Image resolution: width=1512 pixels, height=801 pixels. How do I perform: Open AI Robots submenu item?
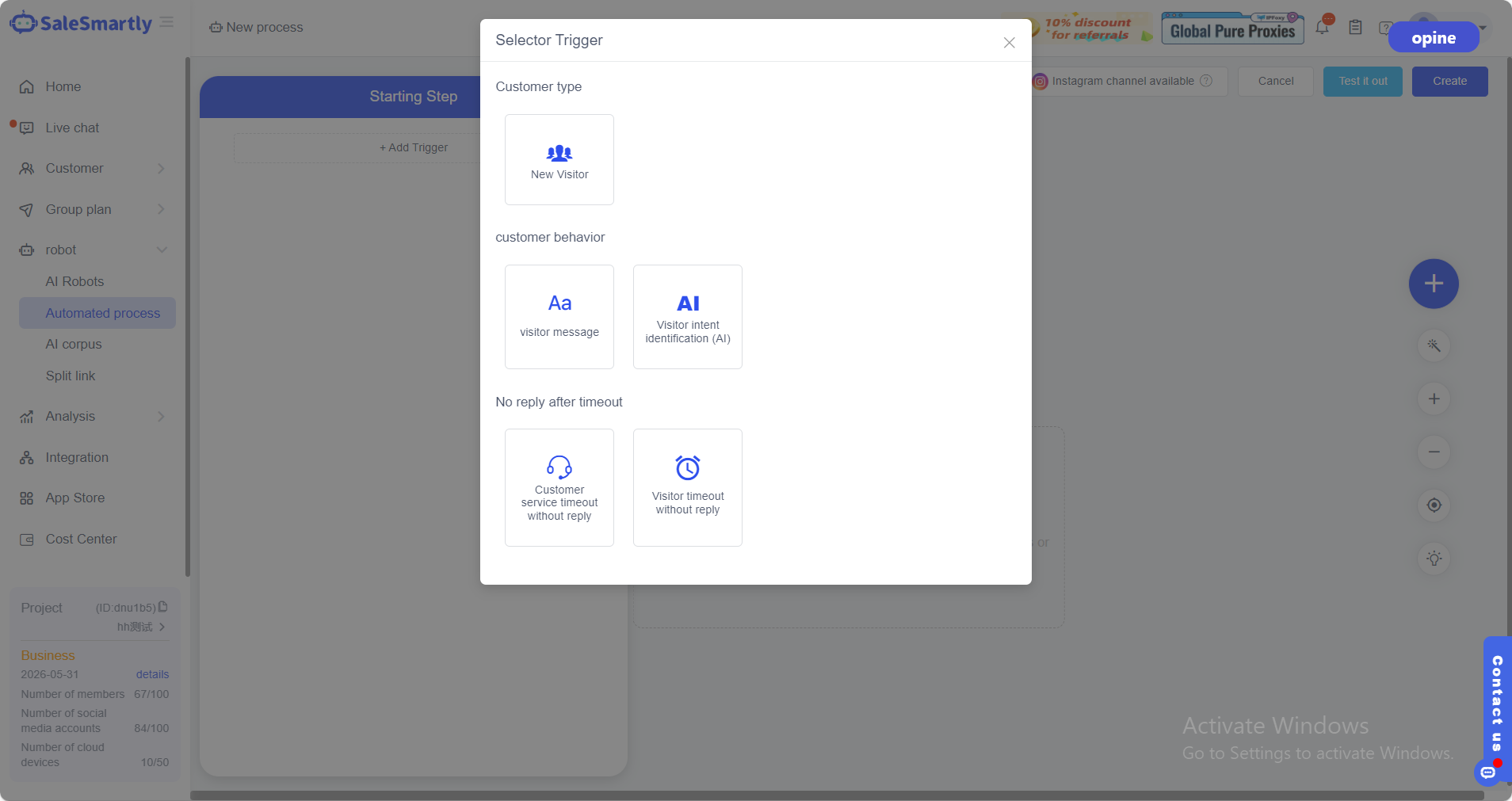coord(74,281)
